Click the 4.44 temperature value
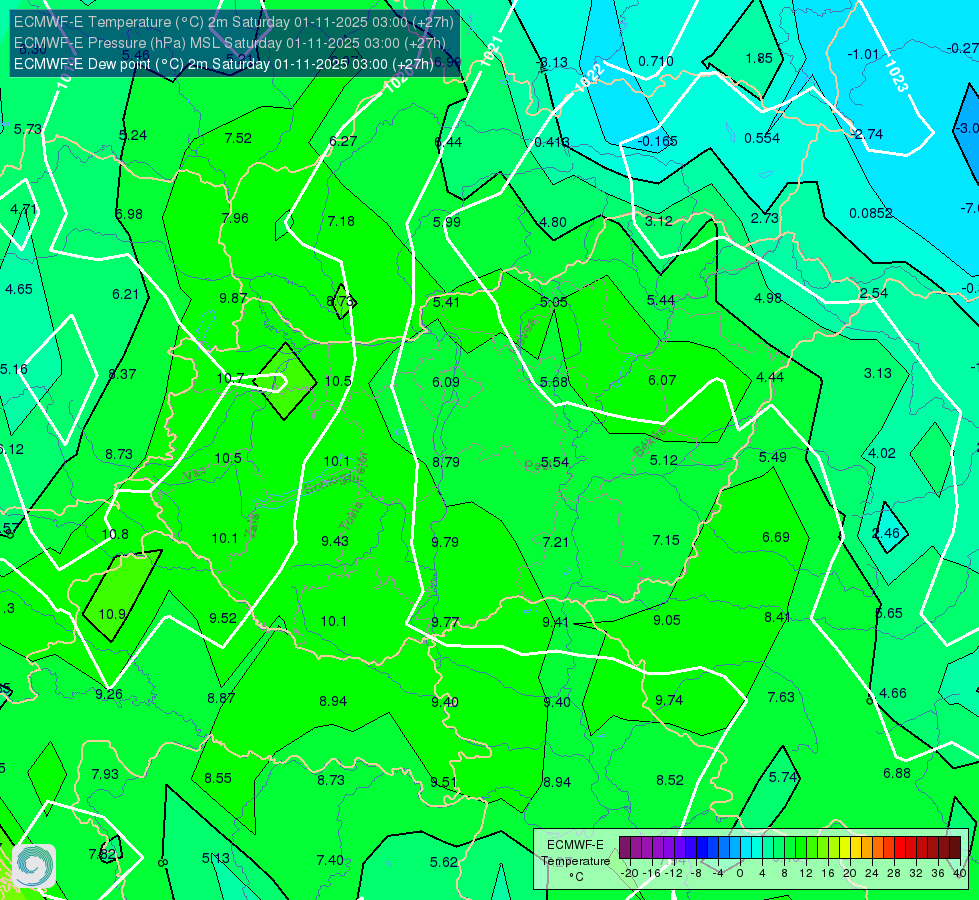The image size is (979, 900). [770, 377]
